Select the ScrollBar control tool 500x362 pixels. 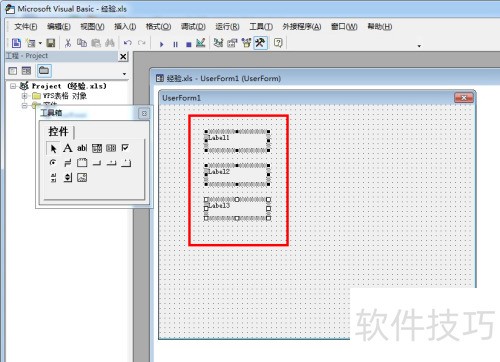pyautogui.click(x=53, y=177)
